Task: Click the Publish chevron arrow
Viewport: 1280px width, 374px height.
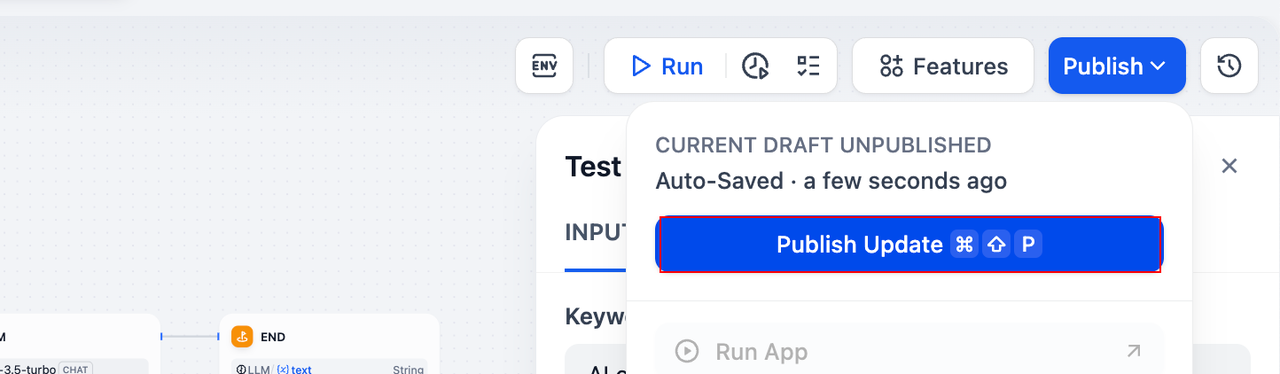Action: 1158,66
